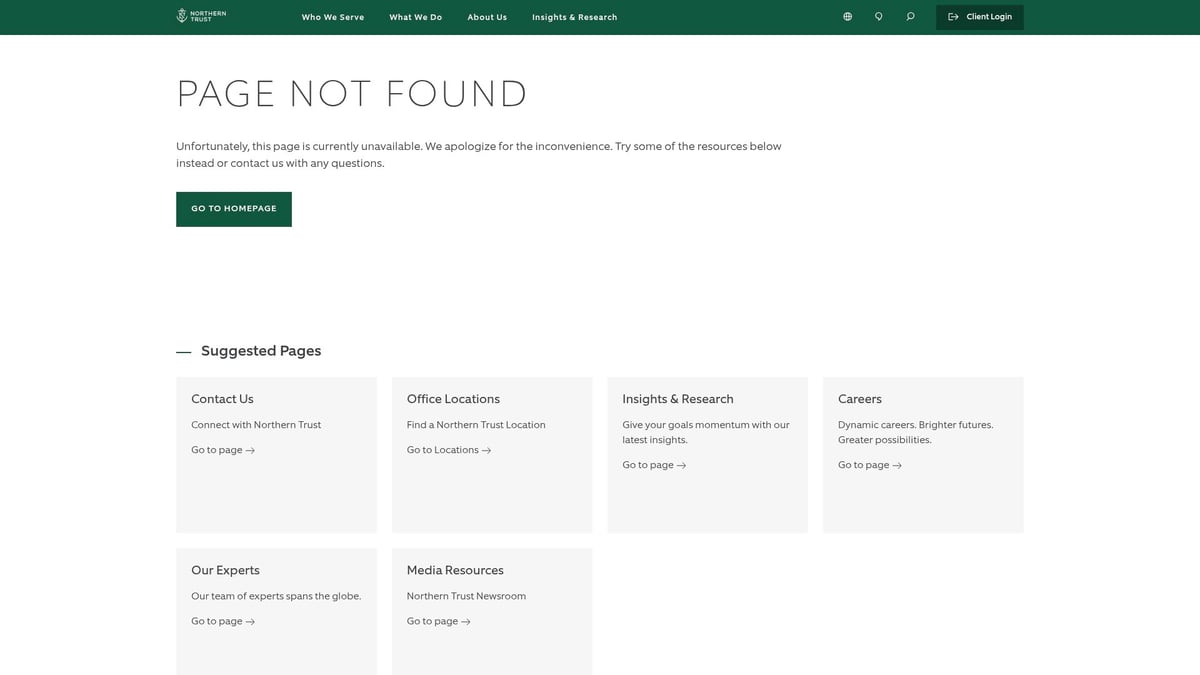The image size is (1200, 675).
Task: Click the 'Connect with Northern Trust' text
Action: [x=256, y=425]
